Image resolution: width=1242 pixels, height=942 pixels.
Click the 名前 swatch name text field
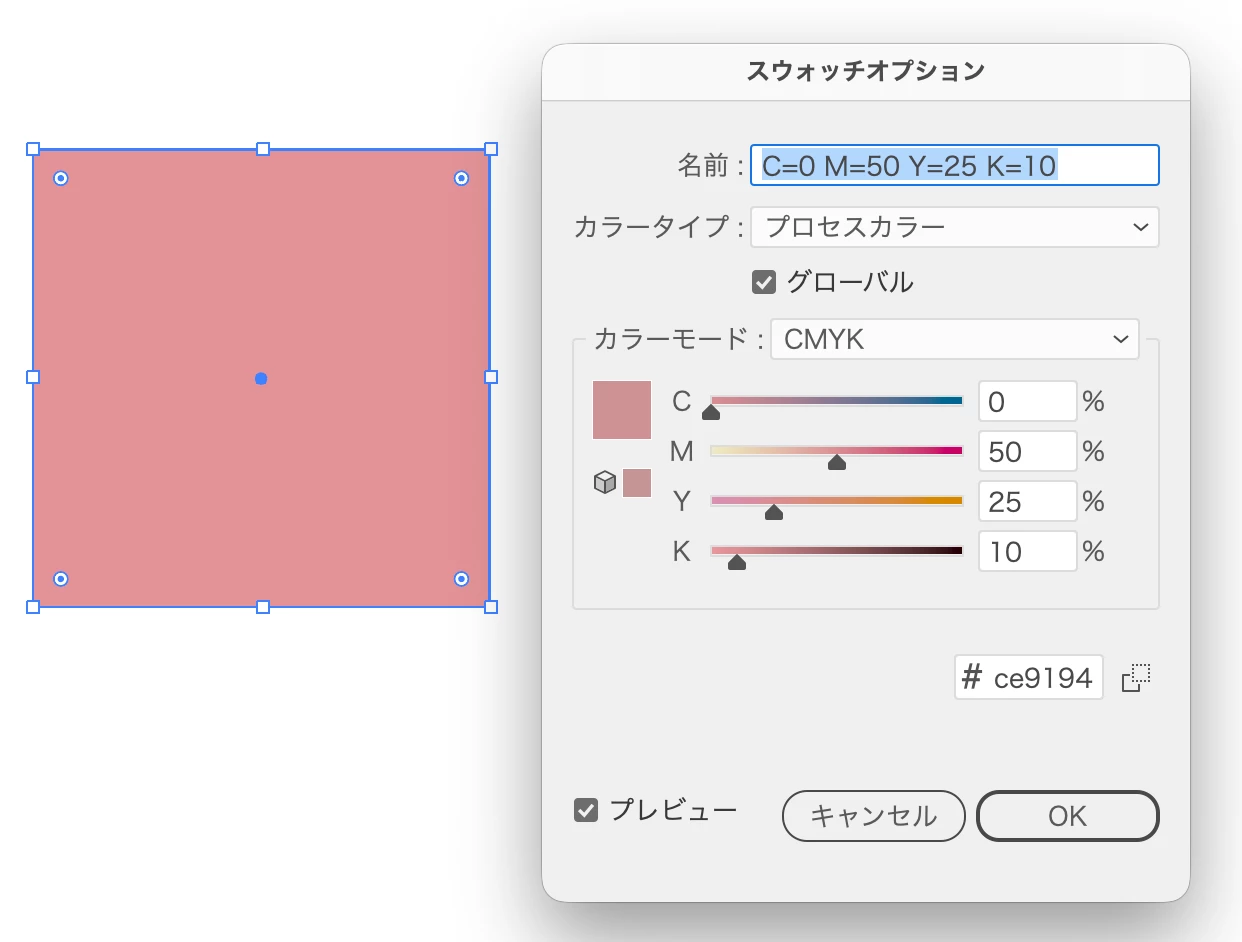tap(955, 165)
